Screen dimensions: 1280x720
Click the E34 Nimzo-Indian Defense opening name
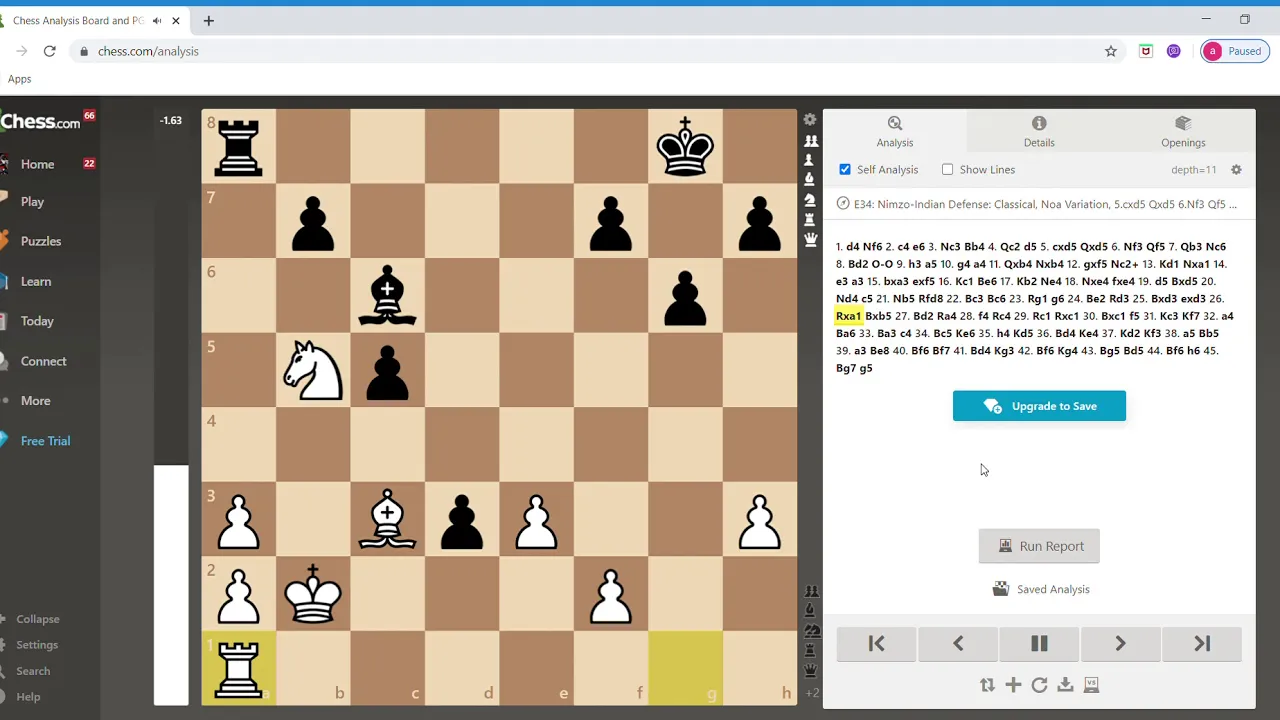point(1047,204)
